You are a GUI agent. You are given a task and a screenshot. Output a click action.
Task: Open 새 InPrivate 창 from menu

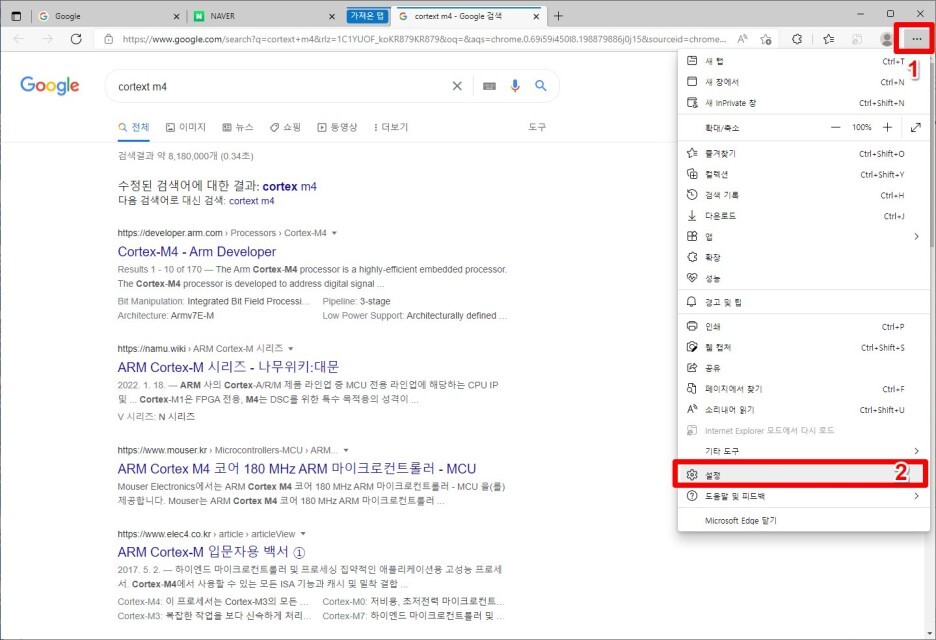803,103
